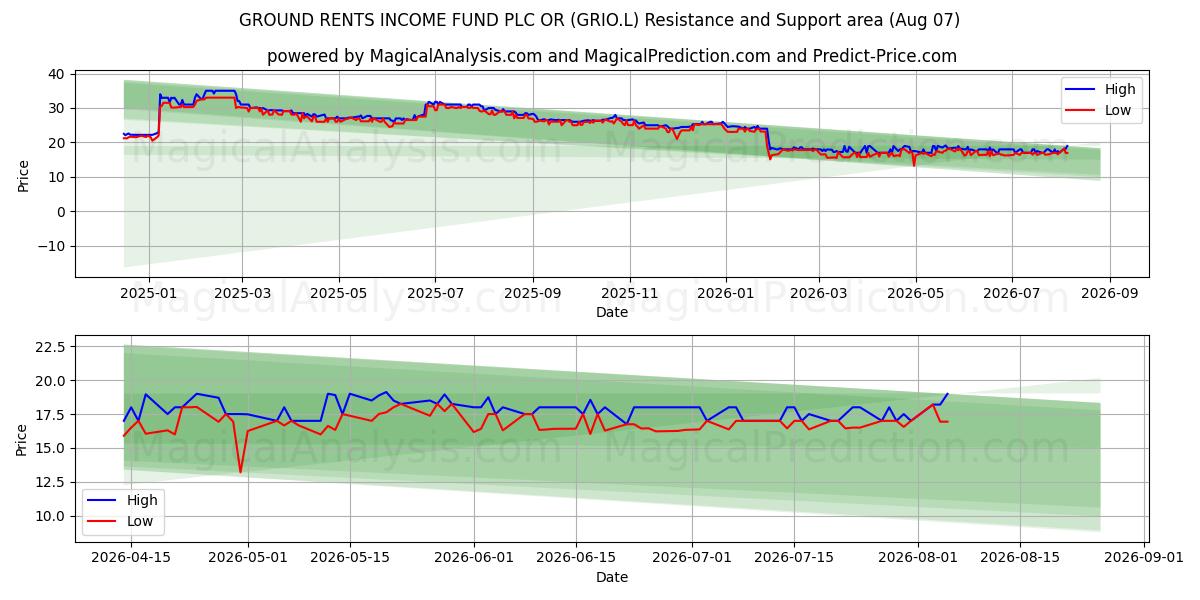Click 'Low' in the bottom chart legend
Screen dimensions: 1200x600
tap(140, 521)
